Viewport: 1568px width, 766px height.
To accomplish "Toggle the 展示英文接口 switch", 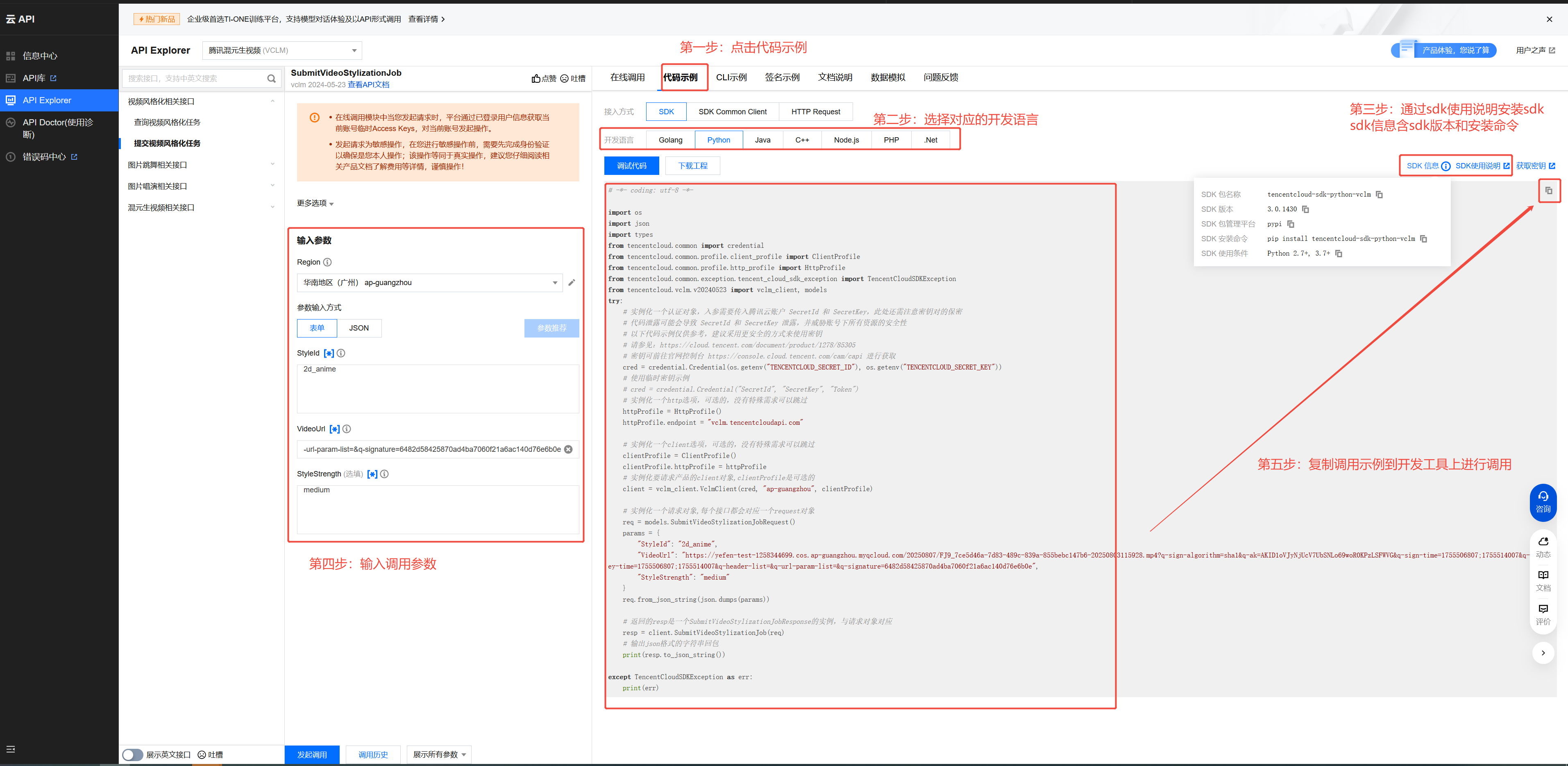I will click(133, 755).
